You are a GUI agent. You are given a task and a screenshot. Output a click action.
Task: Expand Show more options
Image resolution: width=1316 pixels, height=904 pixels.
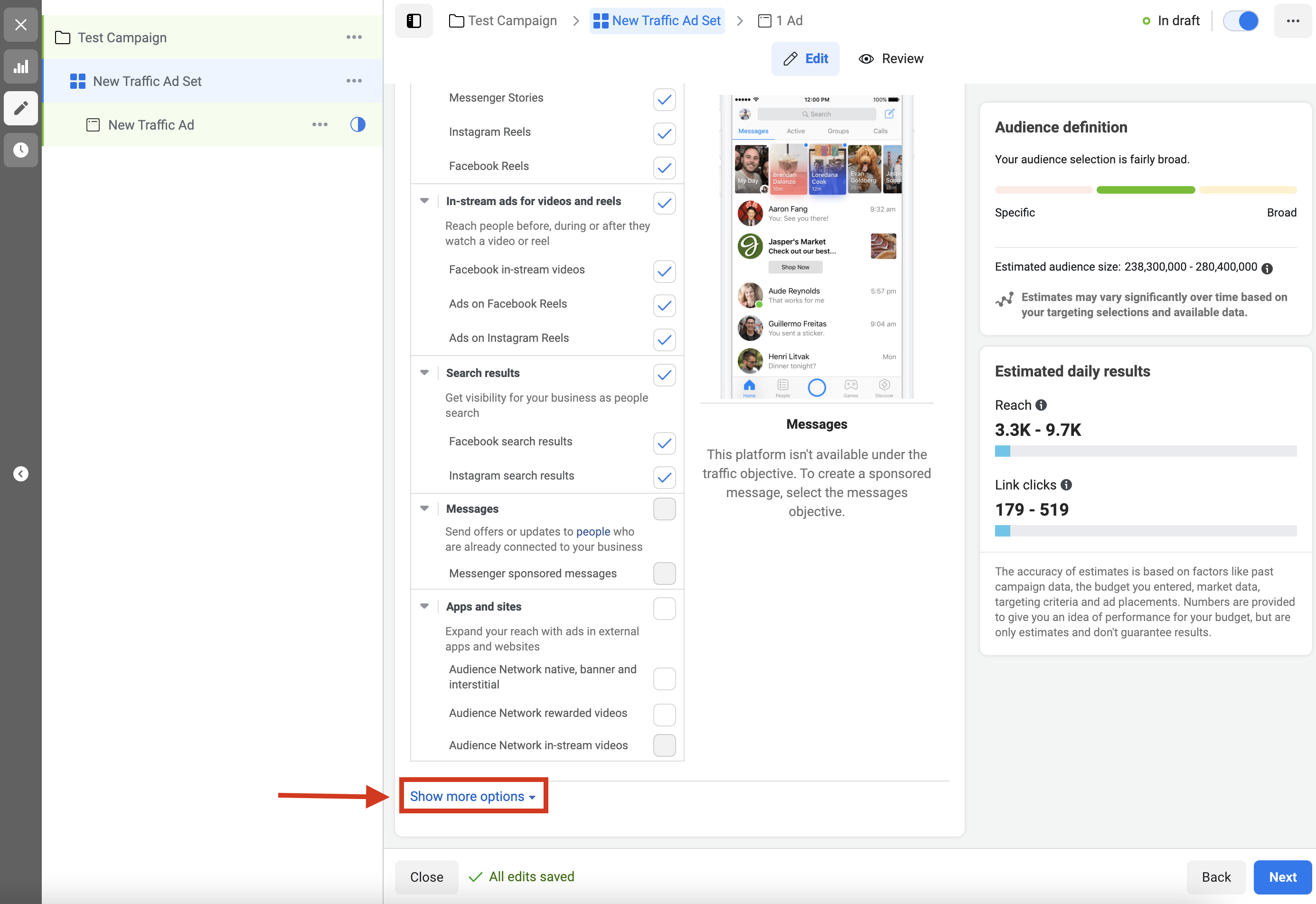(x=473, y=796)
